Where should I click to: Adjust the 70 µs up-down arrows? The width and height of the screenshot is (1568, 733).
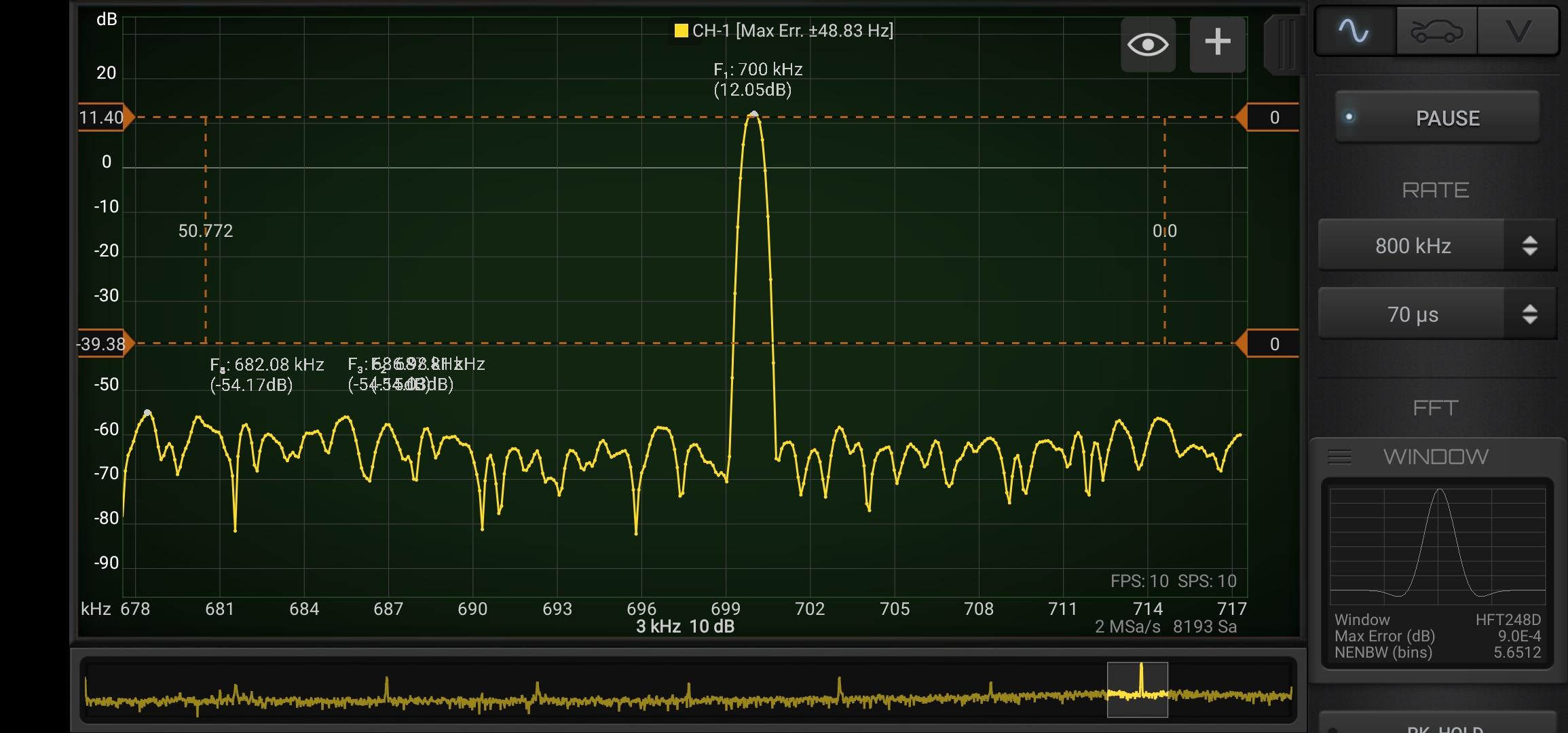[1529, 314]
